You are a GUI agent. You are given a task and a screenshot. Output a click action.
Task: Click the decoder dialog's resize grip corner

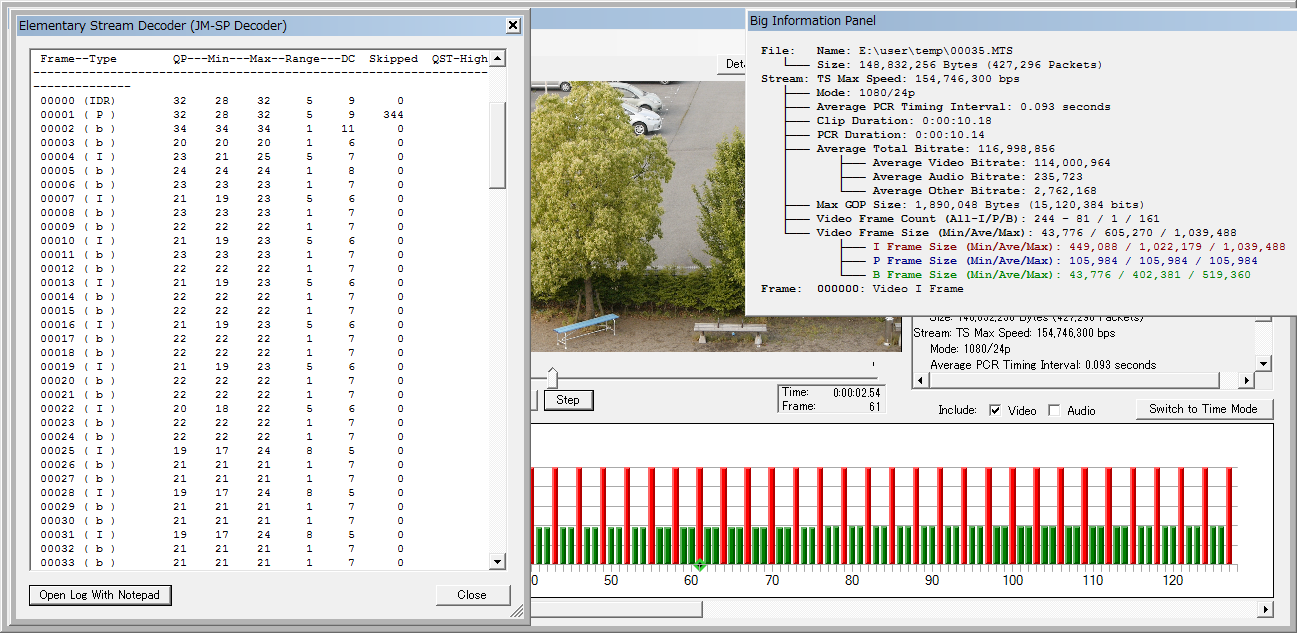[517, 610]
